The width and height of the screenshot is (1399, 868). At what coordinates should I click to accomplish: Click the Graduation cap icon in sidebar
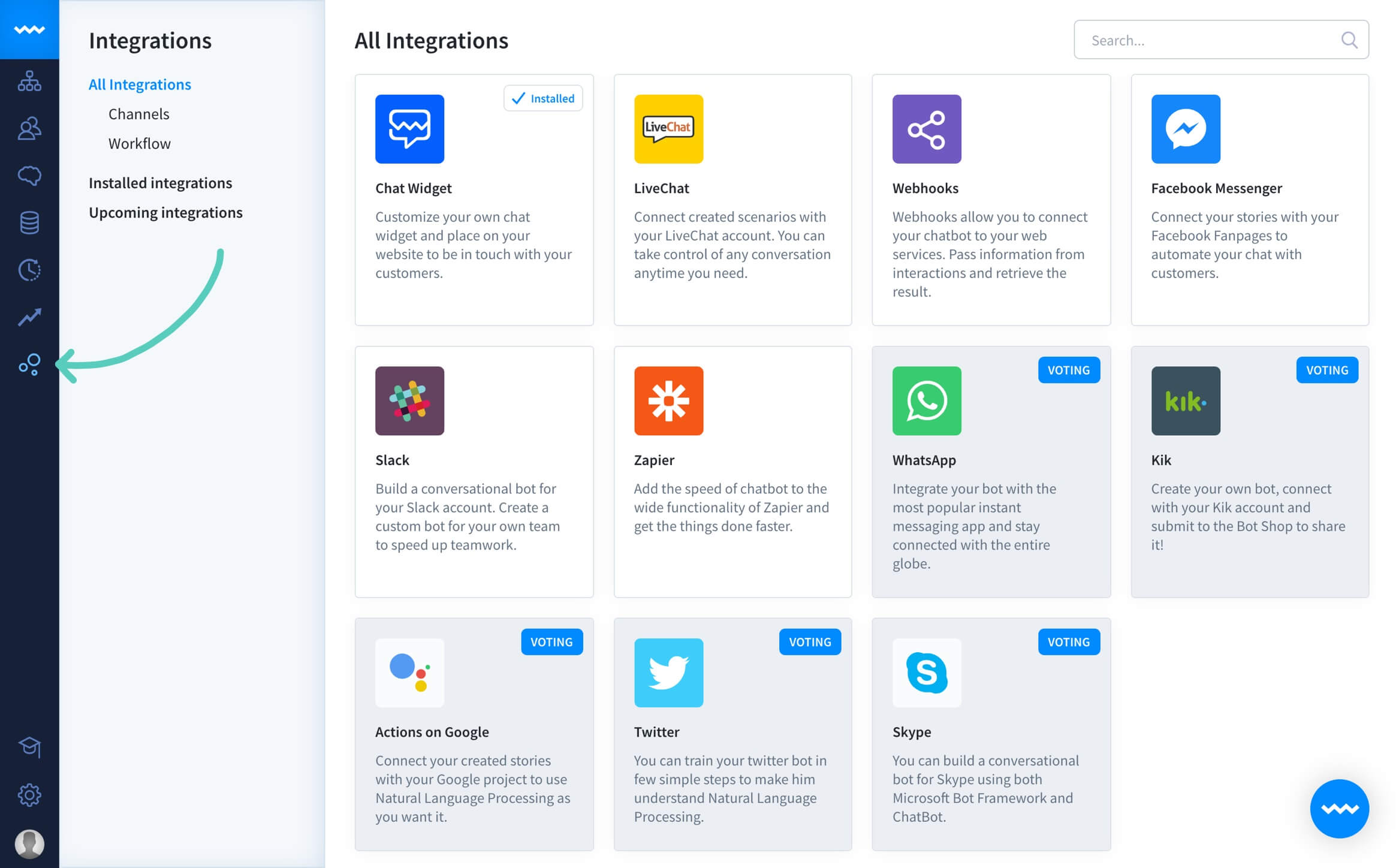click(29, 746)
